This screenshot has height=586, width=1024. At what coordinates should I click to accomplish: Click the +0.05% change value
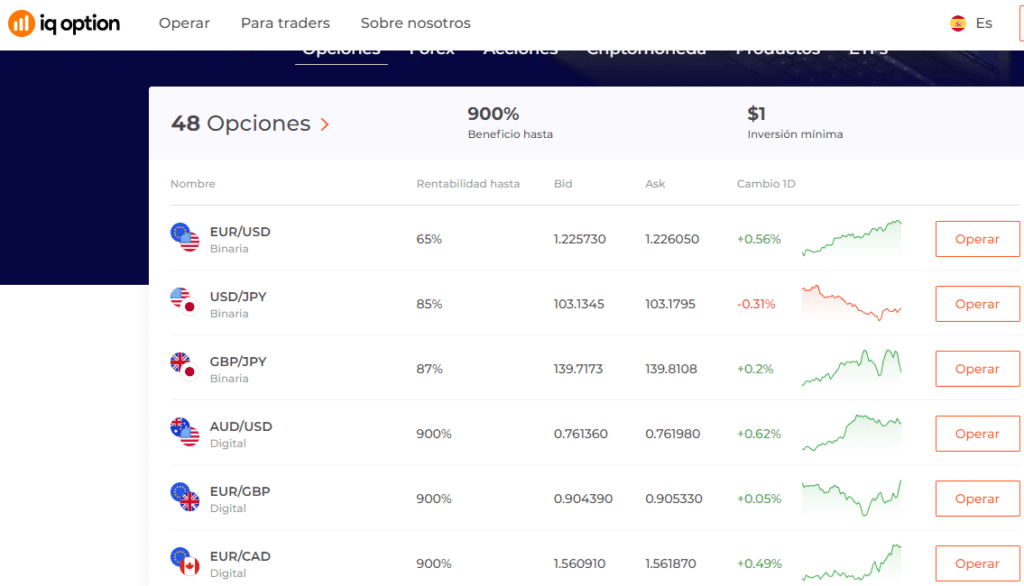759,498
